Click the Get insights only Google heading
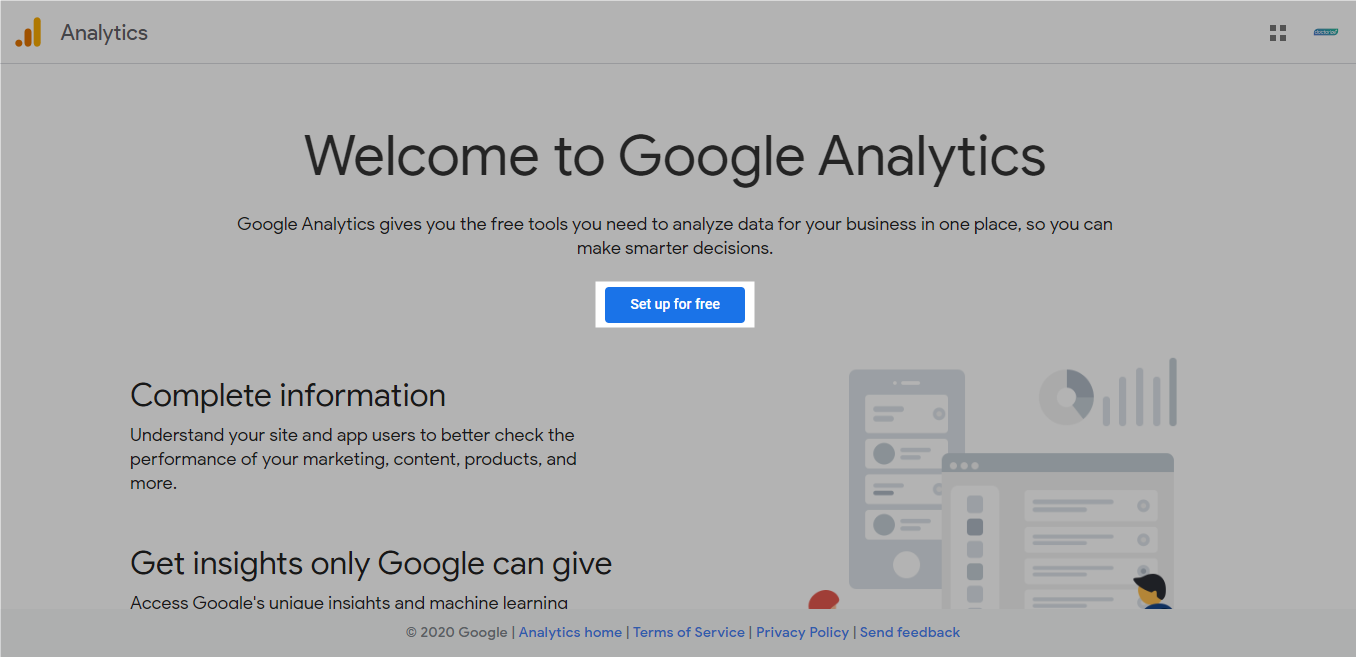Screen dimensions: 1356x657 click(x=371, y=563)
